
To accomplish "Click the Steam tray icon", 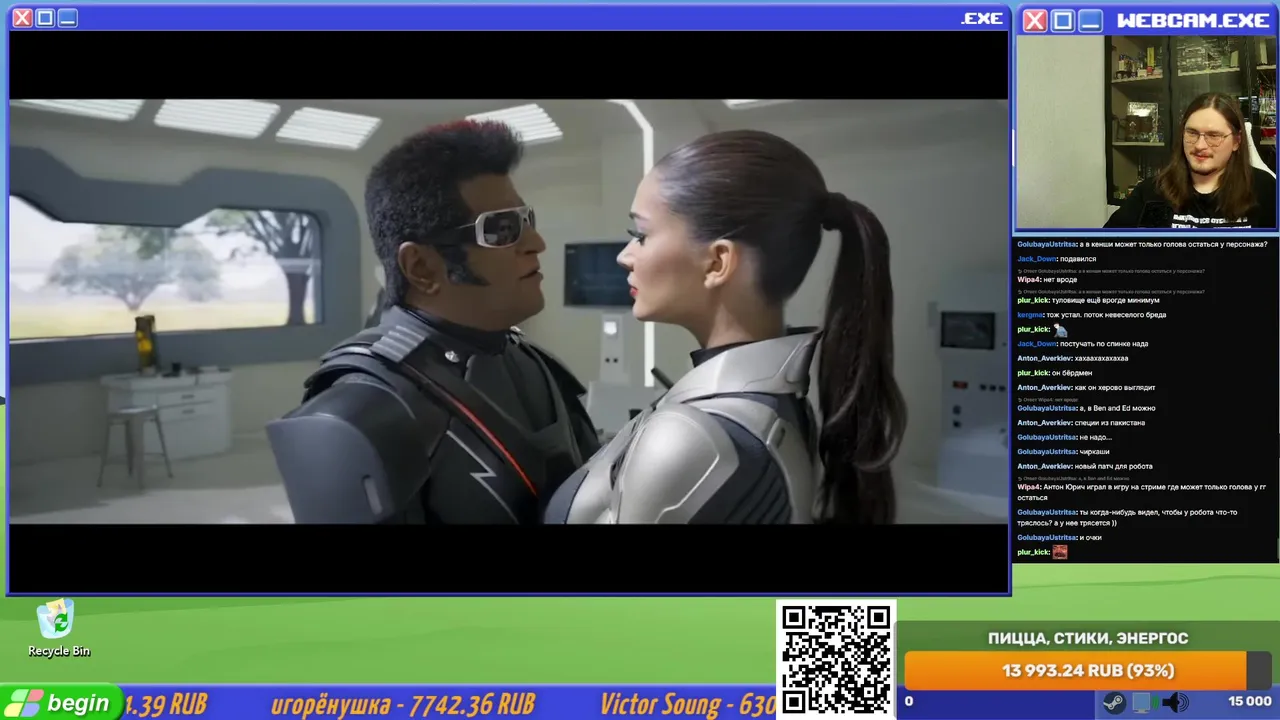I will click(x=1112, y=701).
